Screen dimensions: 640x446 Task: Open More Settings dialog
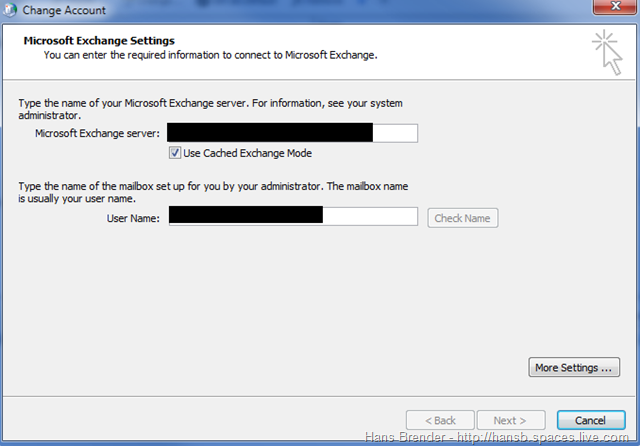[574, 368]
